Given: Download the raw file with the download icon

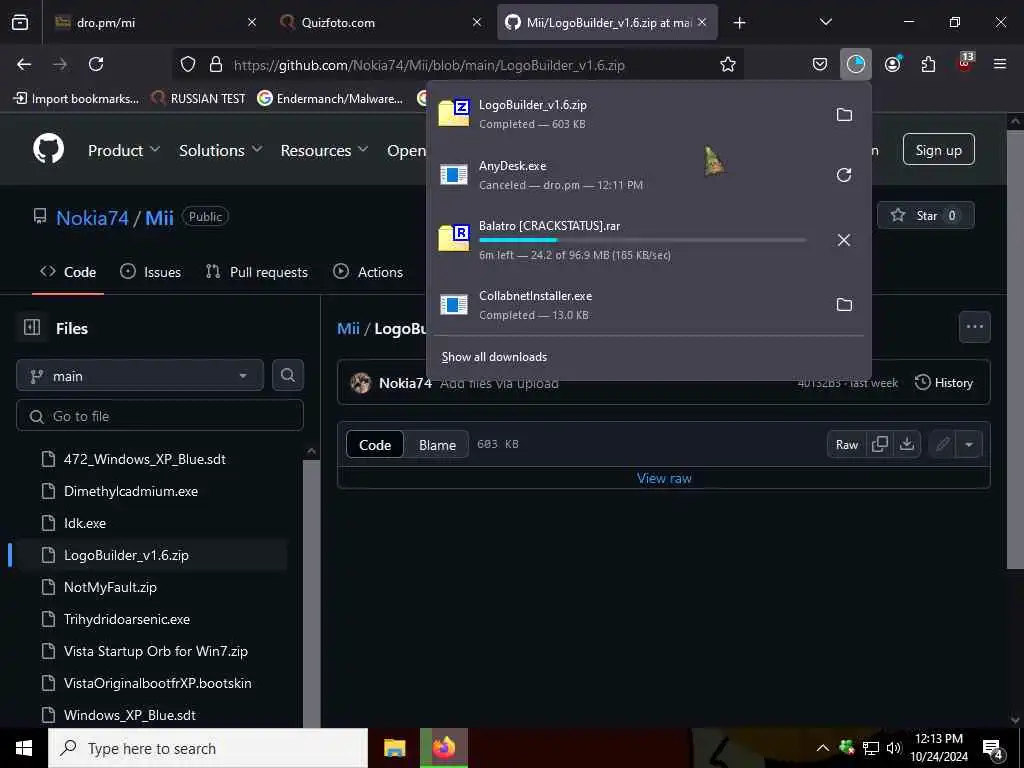Looking at the screenshot, I should 906,444.
